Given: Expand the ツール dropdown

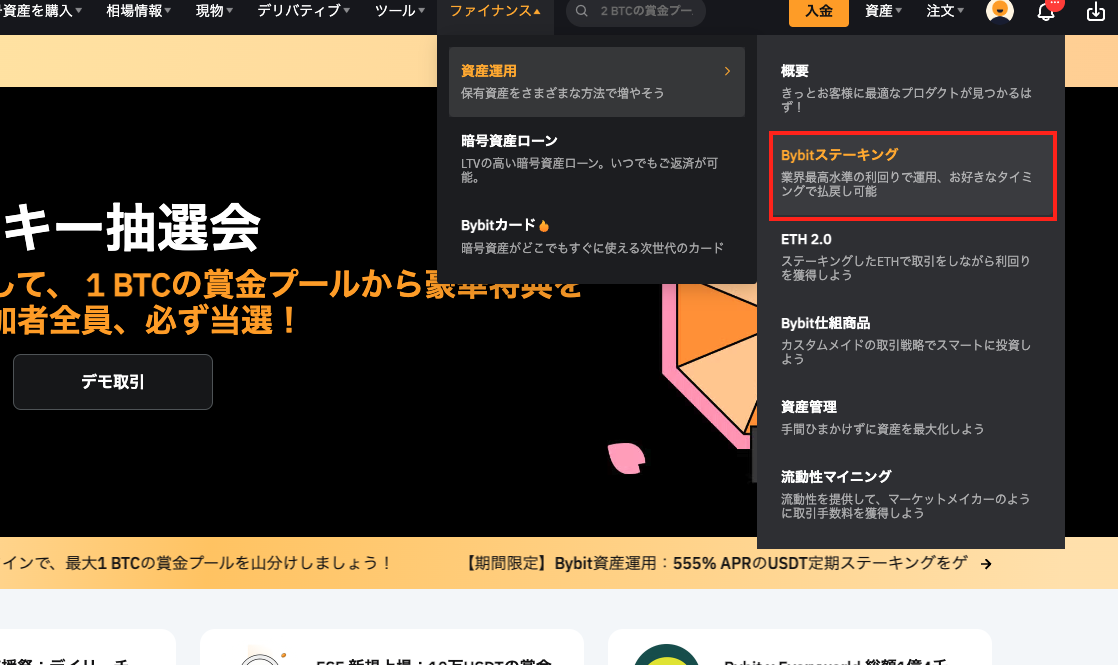Looking at the screenshot, I should [x=399, y=11].
